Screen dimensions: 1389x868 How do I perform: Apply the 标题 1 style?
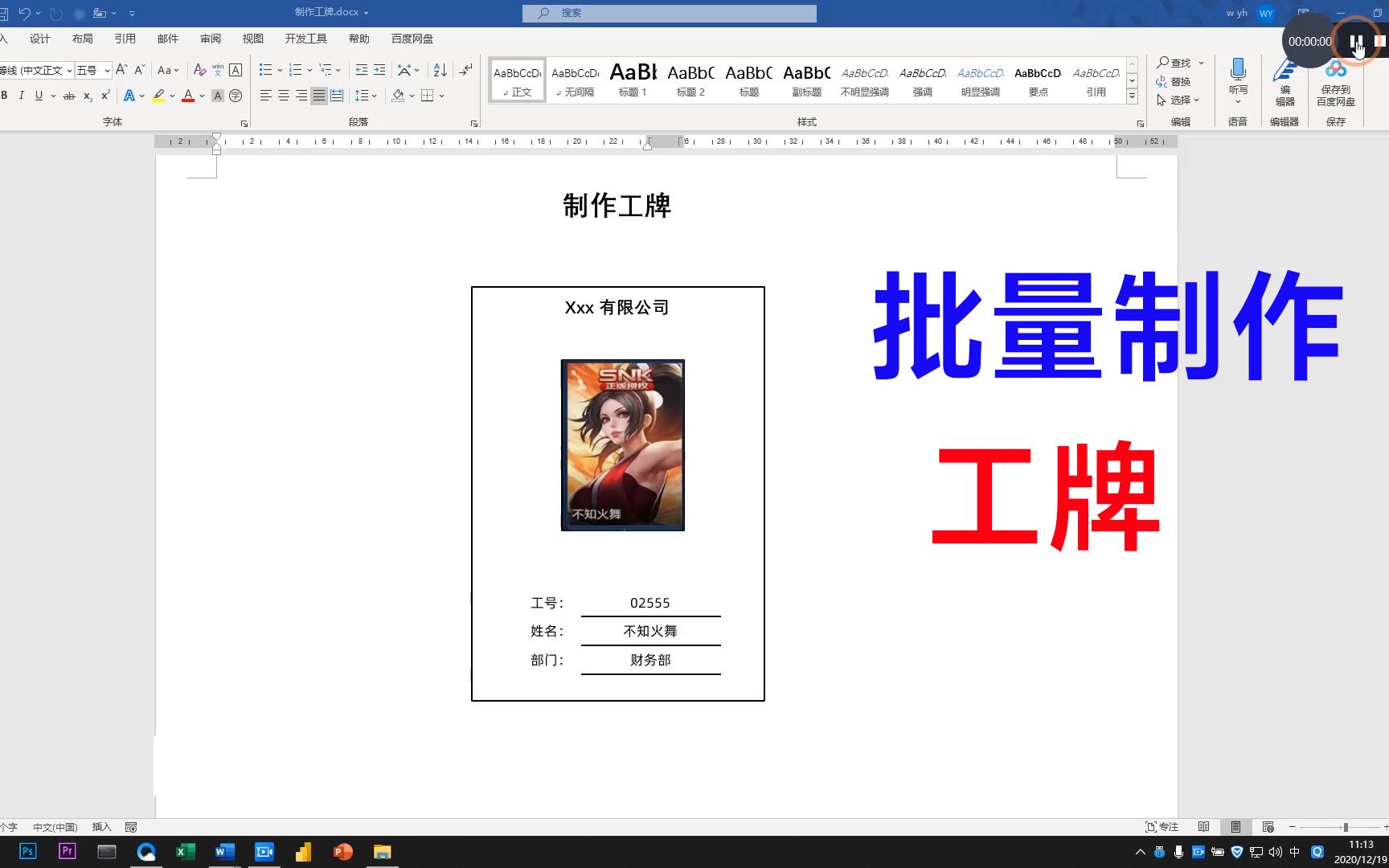[633, 80]
